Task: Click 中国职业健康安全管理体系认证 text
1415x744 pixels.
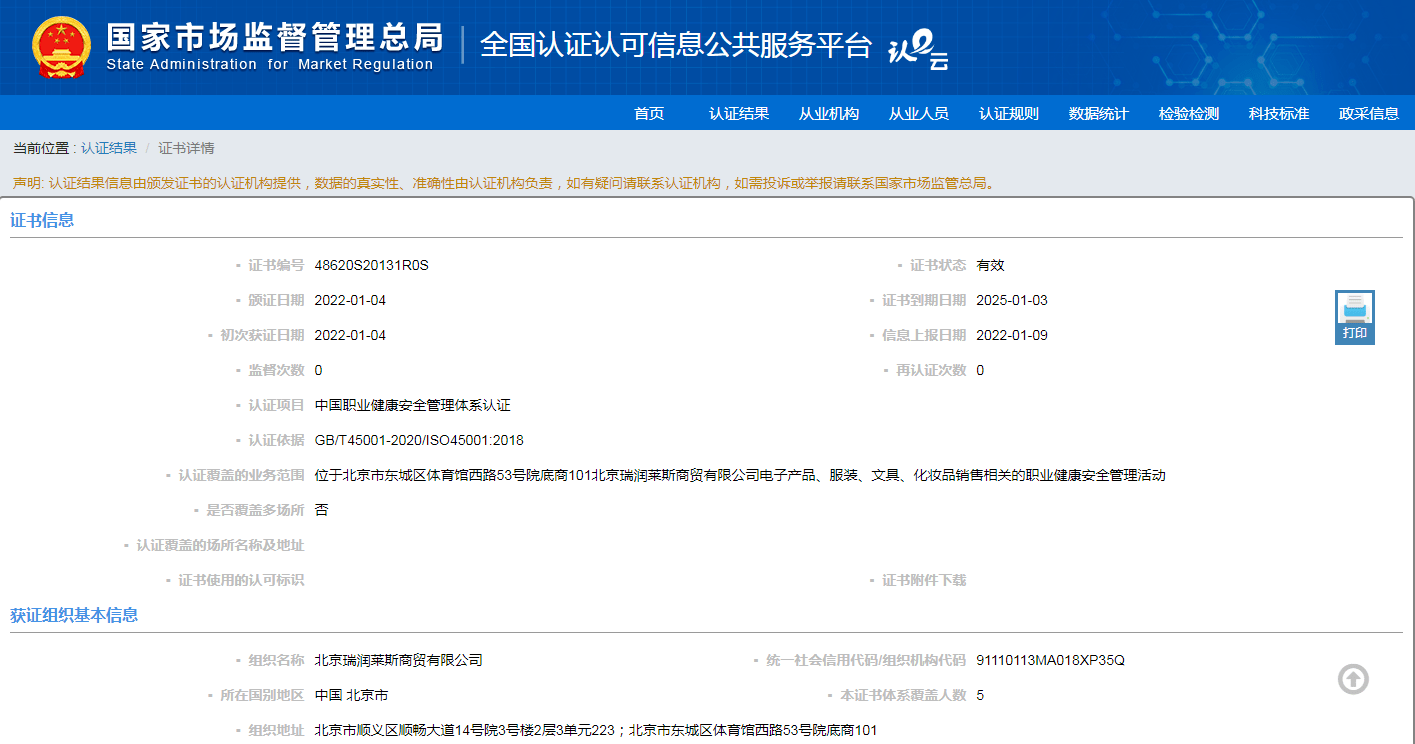Action: click(x=412, y=405)
